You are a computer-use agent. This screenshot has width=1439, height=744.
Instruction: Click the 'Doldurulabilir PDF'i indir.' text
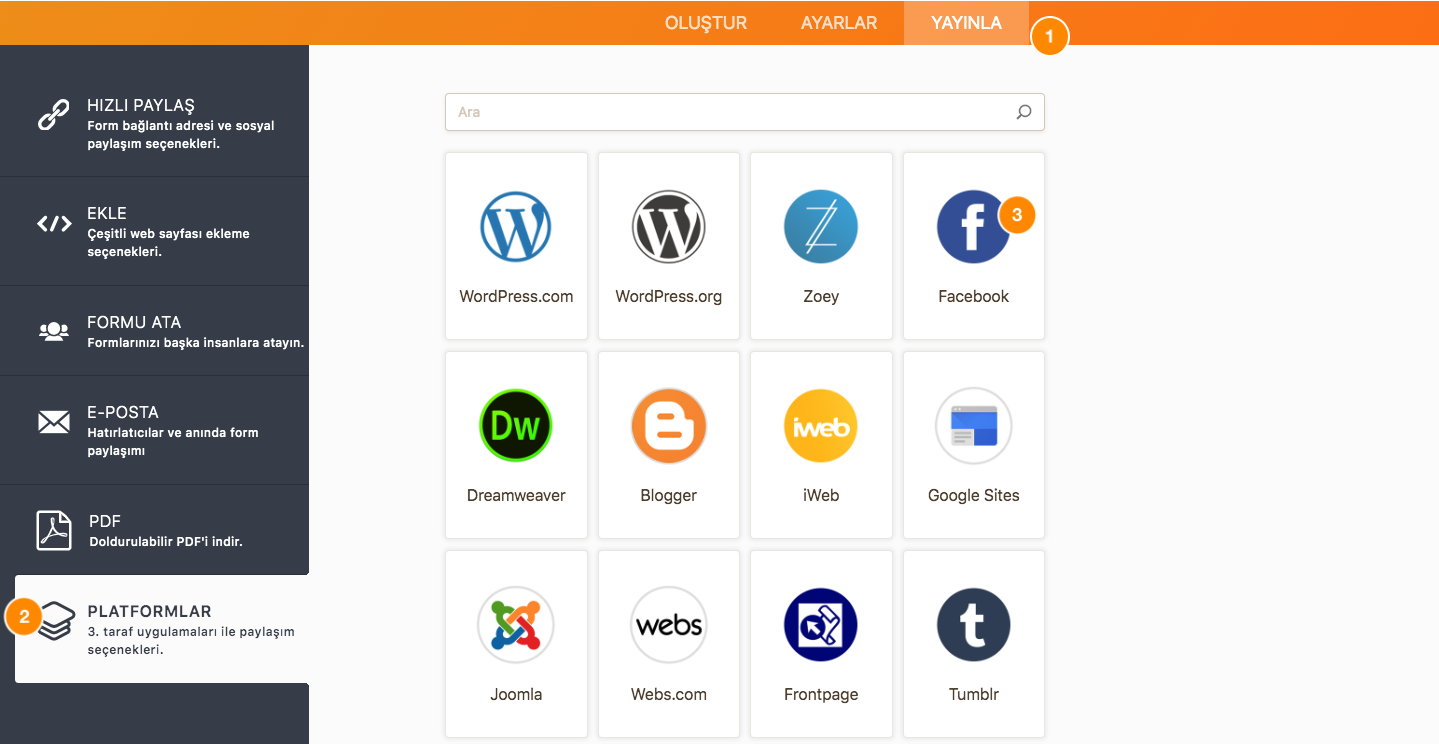pyautogui.click(x=166, y=541)
